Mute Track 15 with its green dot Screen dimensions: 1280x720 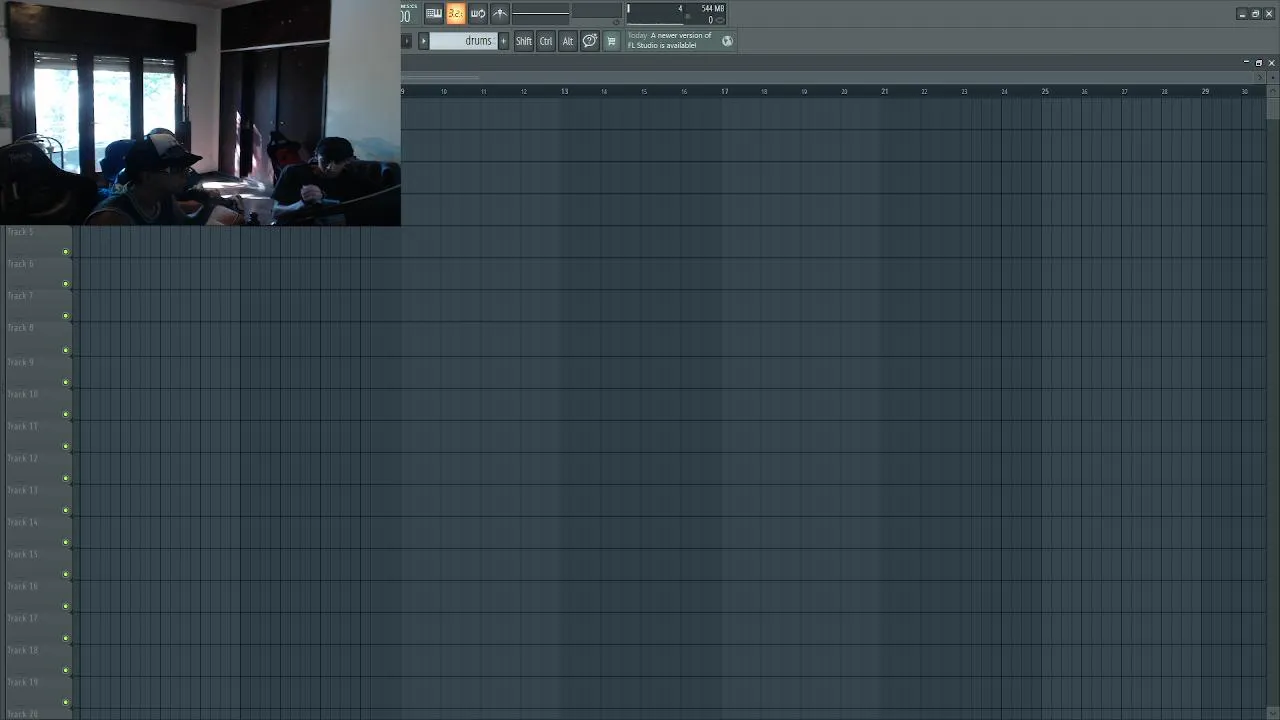tap(66, 574)
